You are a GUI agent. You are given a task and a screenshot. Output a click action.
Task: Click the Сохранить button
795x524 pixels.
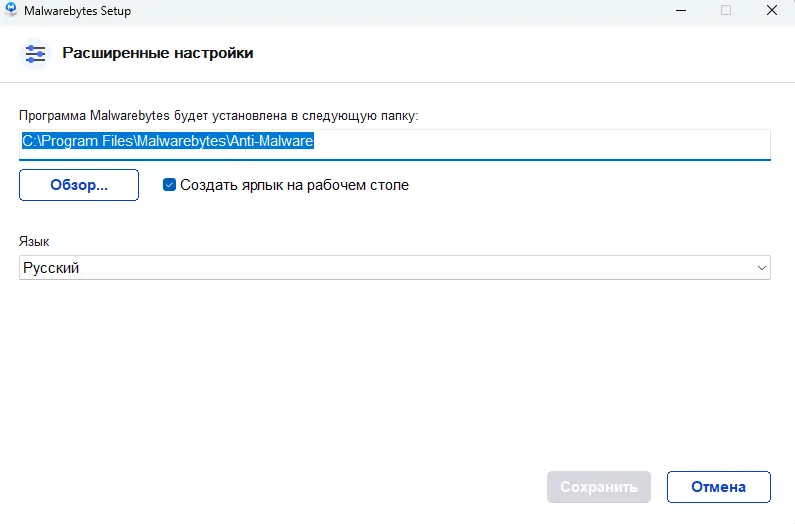[599, 487]
